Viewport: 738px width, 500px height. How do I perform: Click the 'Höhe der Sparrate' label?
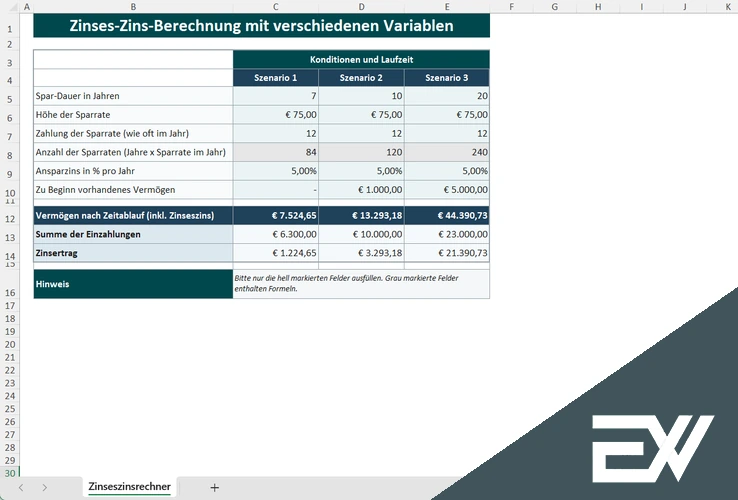pyautogui.click(x=73, y=115)
